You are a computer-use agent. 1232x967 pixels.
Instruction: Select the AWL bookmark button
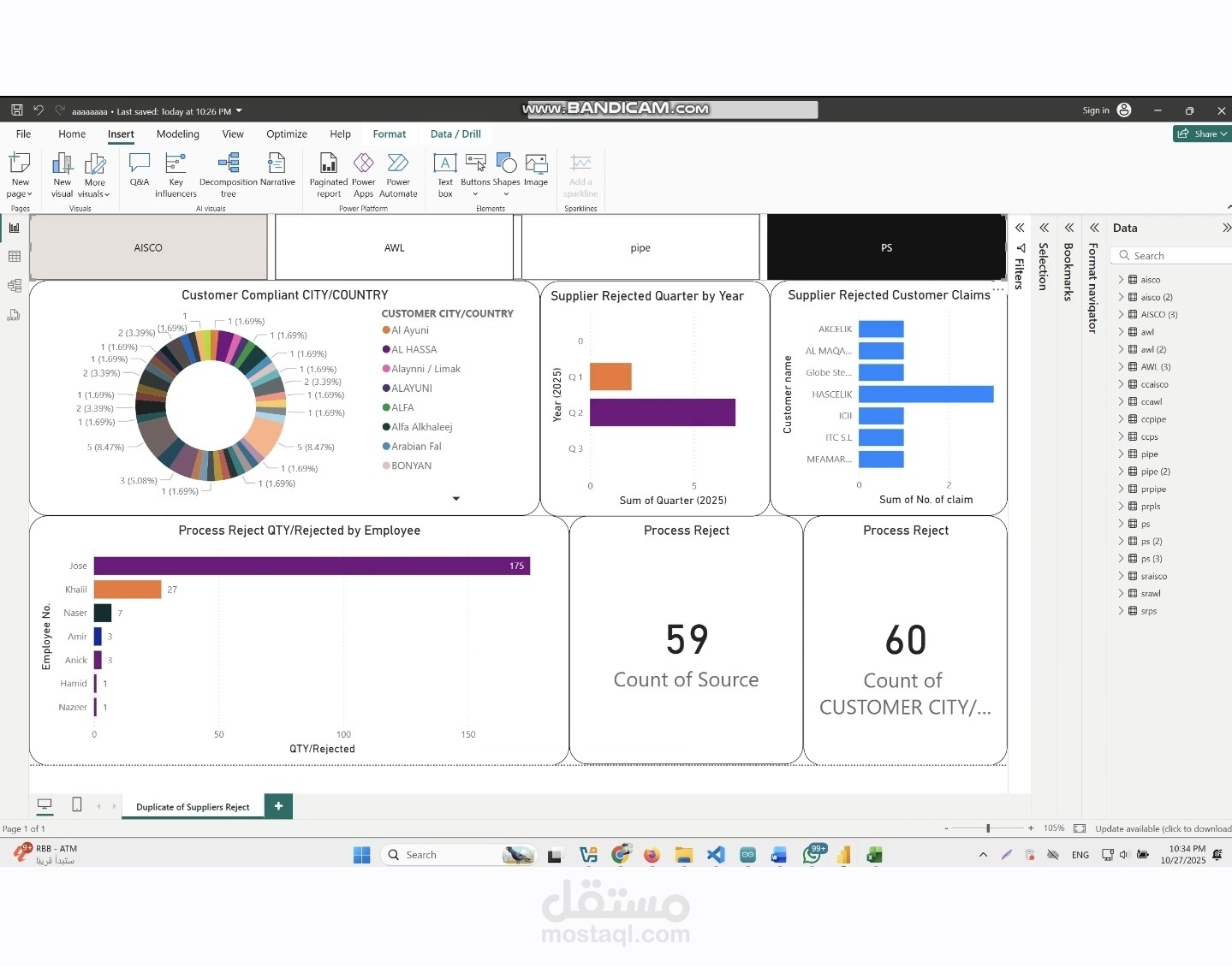click(394, 247)
